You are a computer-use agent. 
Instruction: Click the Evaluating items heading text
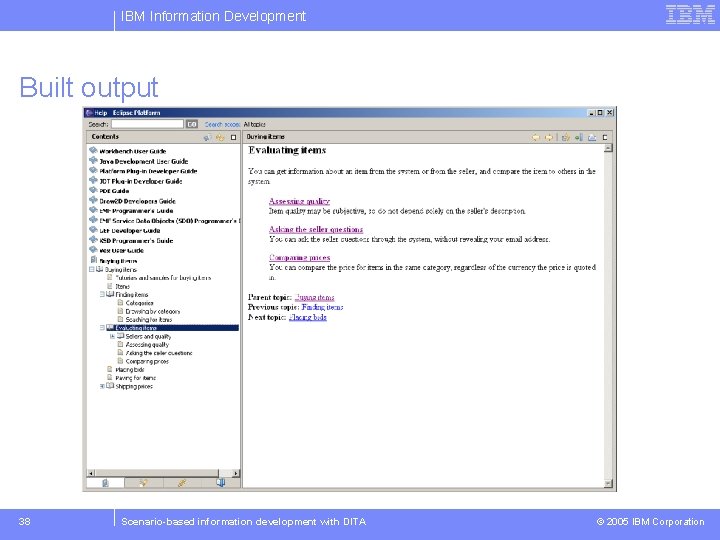pyautogui.click(x=287, y=150)
